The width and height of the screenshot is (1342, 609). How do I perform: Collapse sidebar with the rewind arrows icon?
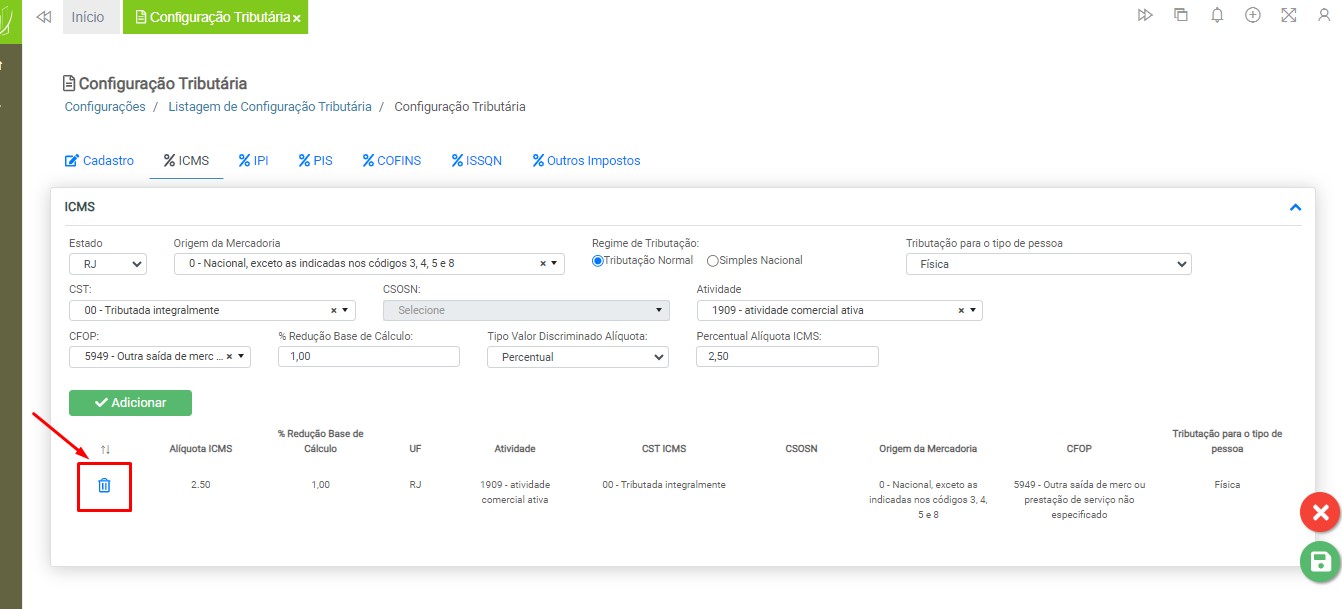click(x=43, y=17)
